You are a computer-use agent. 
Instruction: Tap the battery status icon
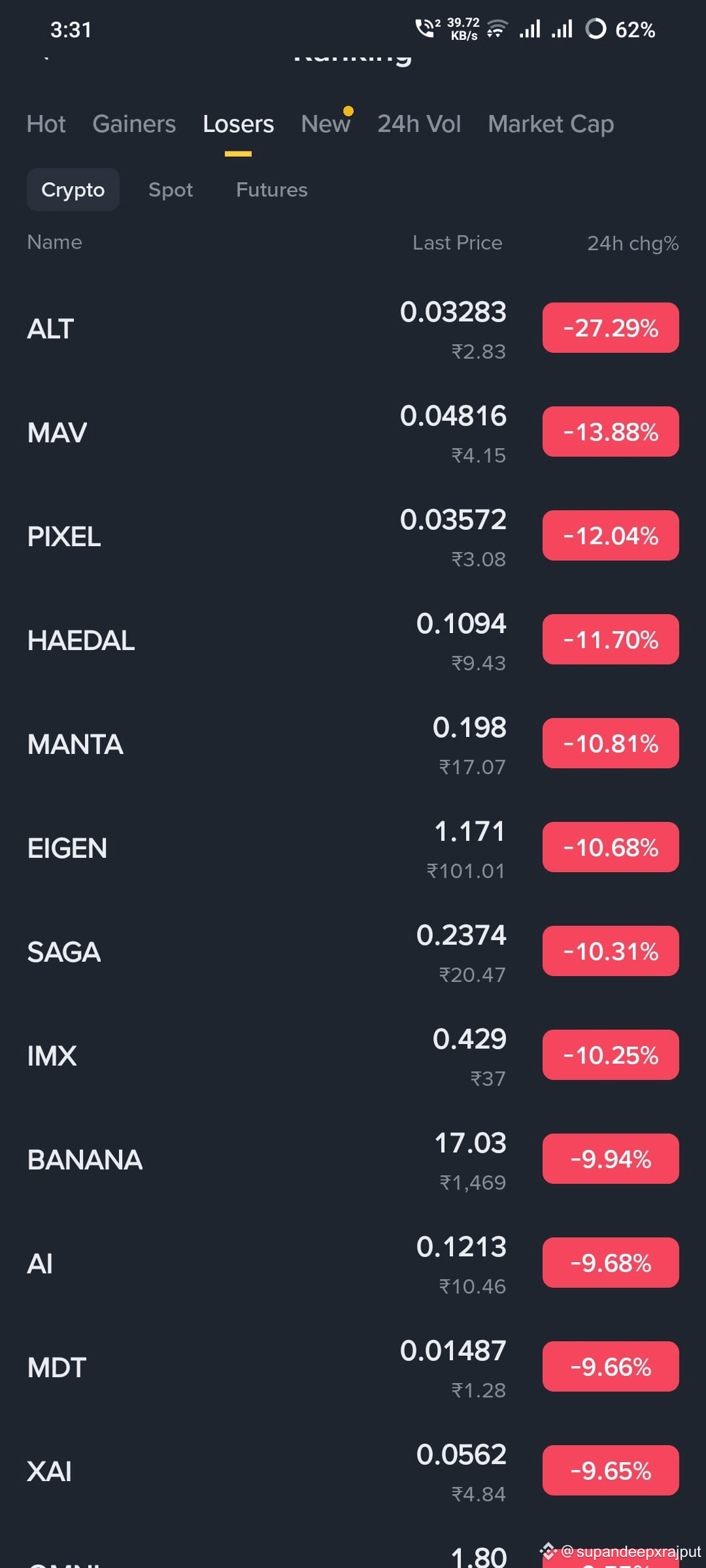point(596,29)
